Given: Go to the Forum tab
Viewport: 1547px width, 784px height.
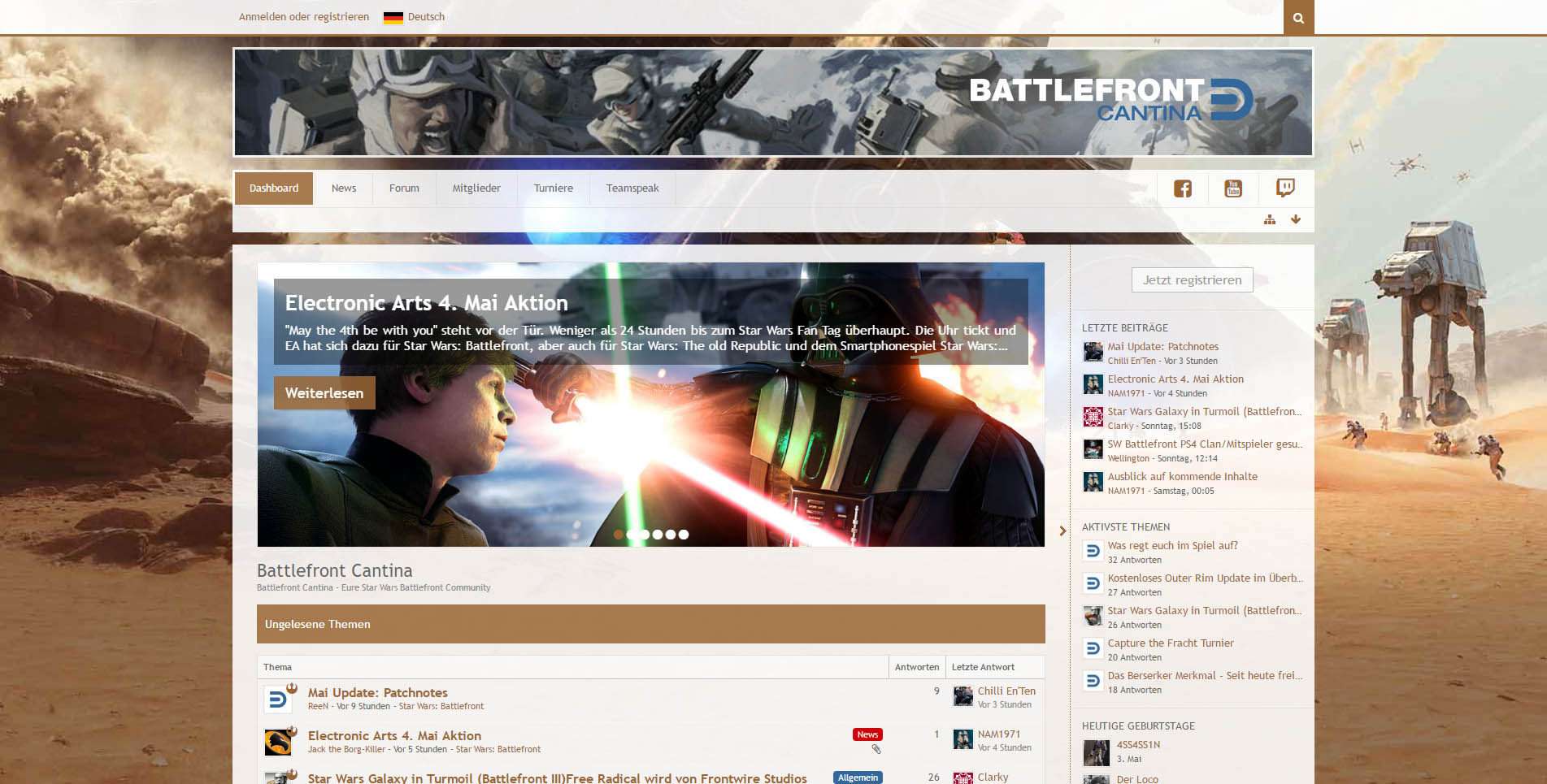Looking at the screenshot, I should [x=404, y=188].
